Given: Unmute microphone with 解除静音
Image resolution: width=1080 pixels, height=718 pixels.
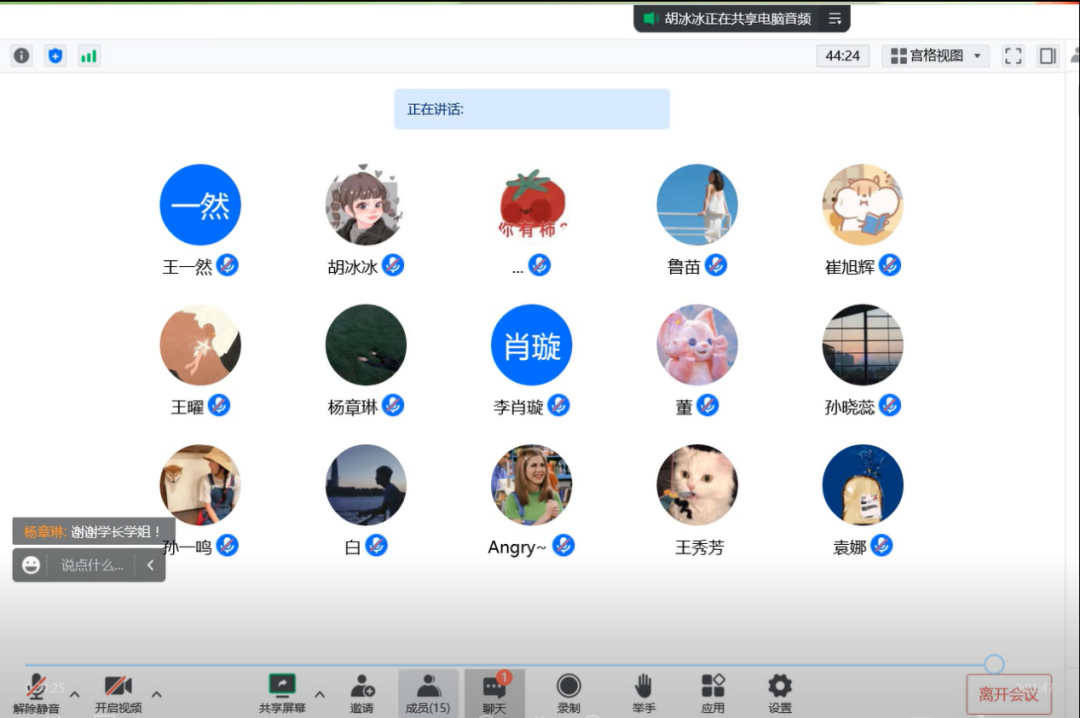Looking at the screenshot, I should click(36, 692).
